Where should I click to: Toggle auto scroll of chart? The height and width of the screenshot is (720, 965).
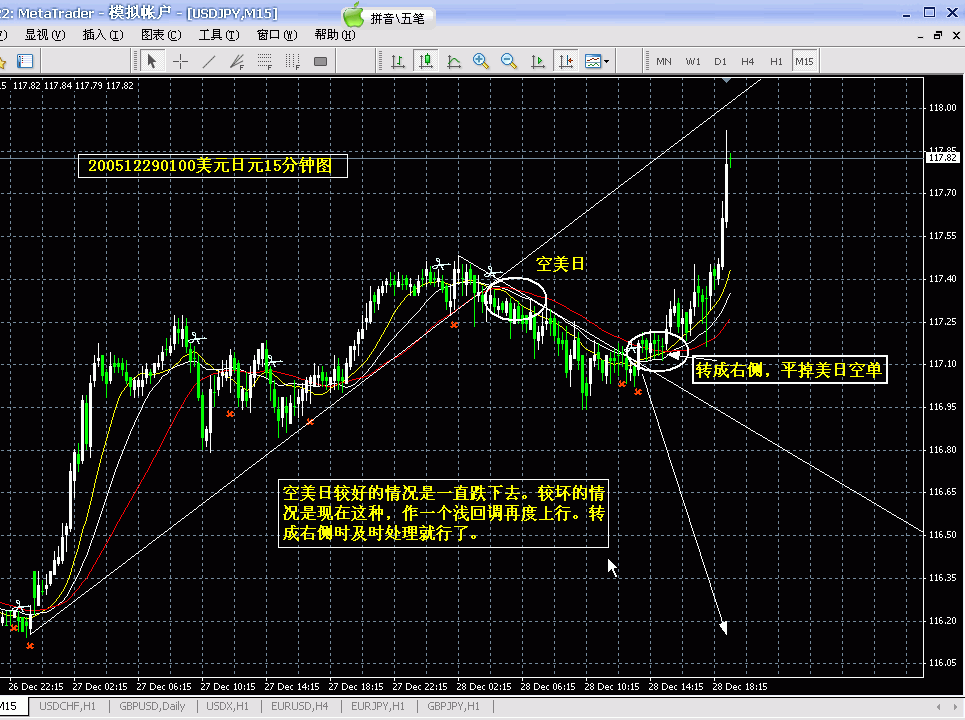click(x=538, y=61)
